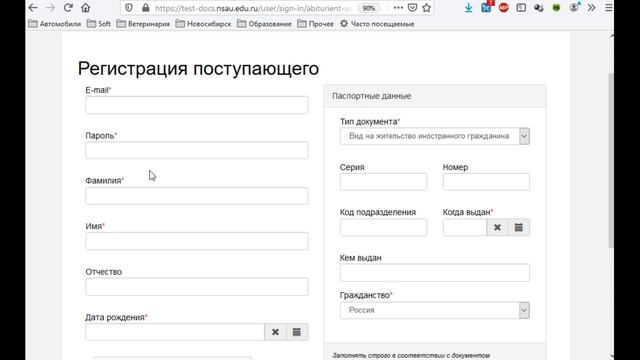Viewport: 640px width, 360px height.
Task: Show more toolbar tools chevron
Action: (591, 8)
